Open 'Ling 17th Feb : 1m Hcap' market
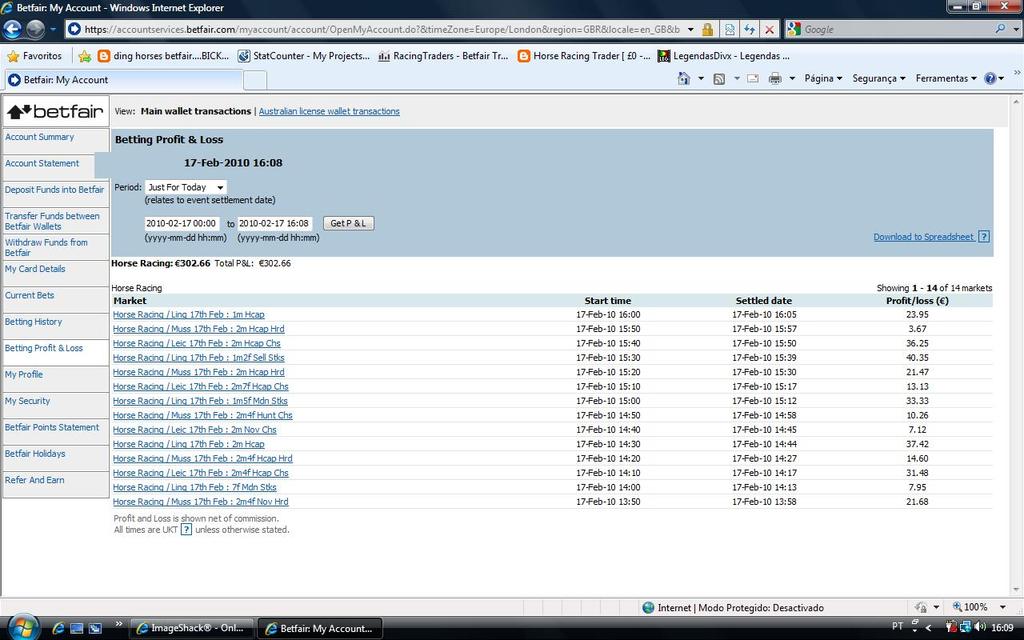Viewport: 1024px width, 640px height. click(x=189, y=315)
